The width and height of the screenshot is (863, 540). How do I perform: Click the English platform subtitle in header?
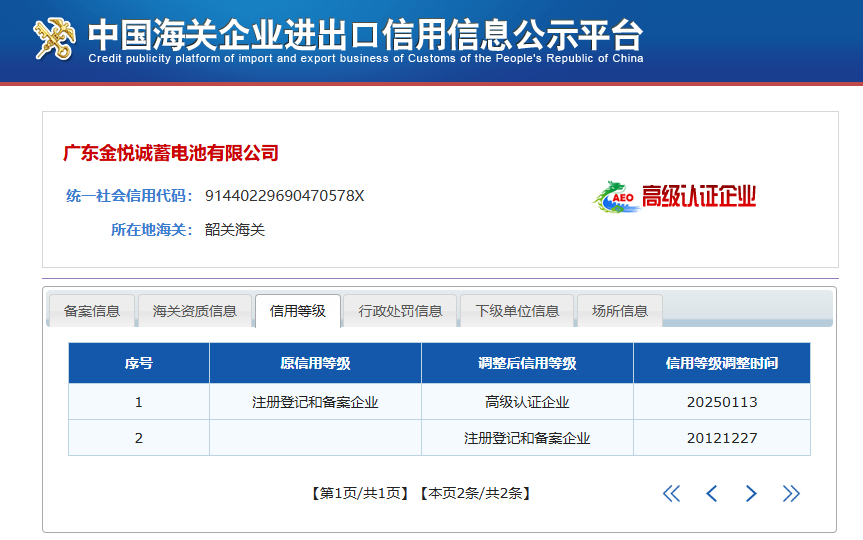pyautogui.click(x=365, y=58)
